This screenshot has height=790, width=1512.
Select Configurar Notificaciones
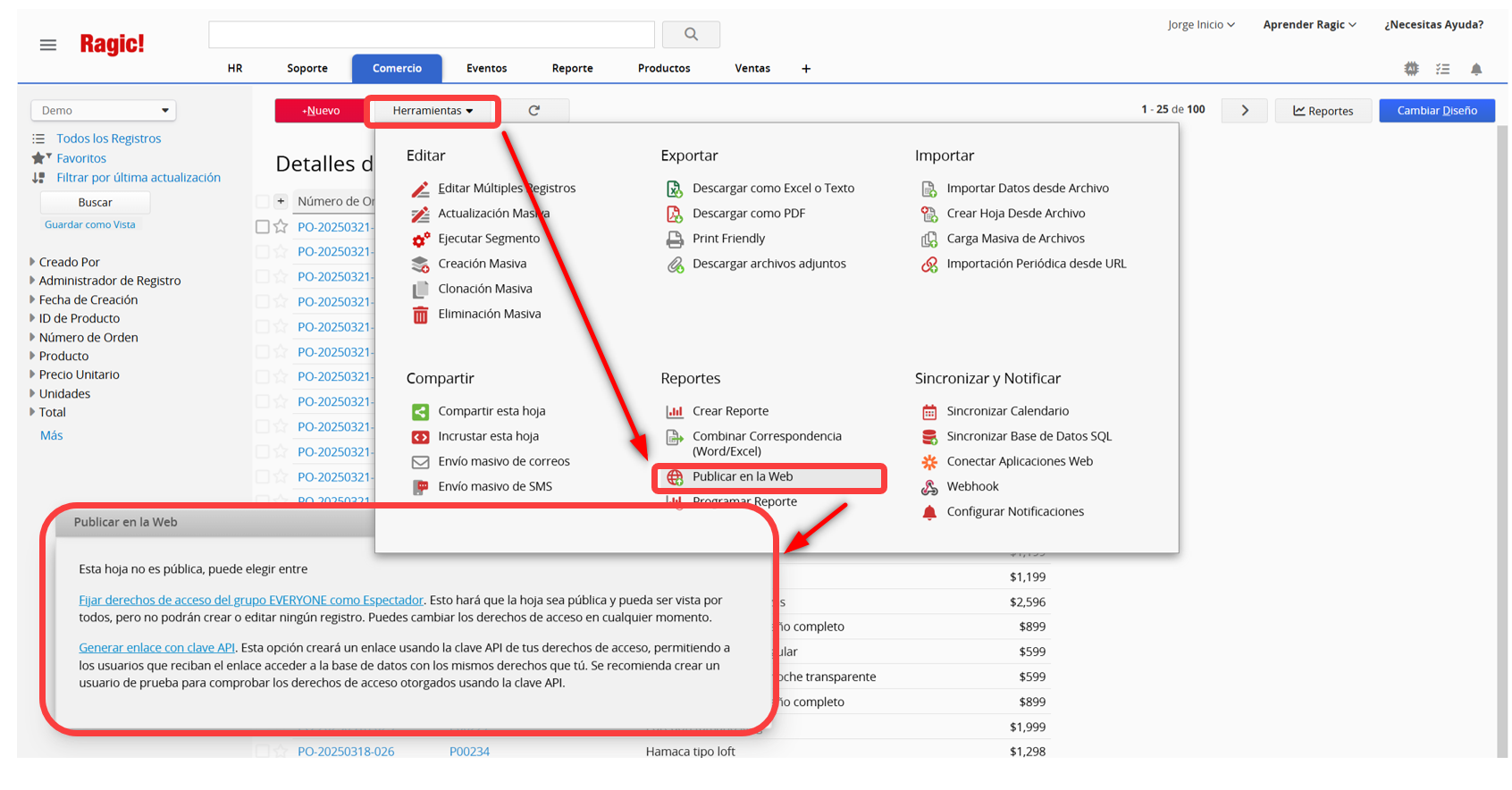1015,512
